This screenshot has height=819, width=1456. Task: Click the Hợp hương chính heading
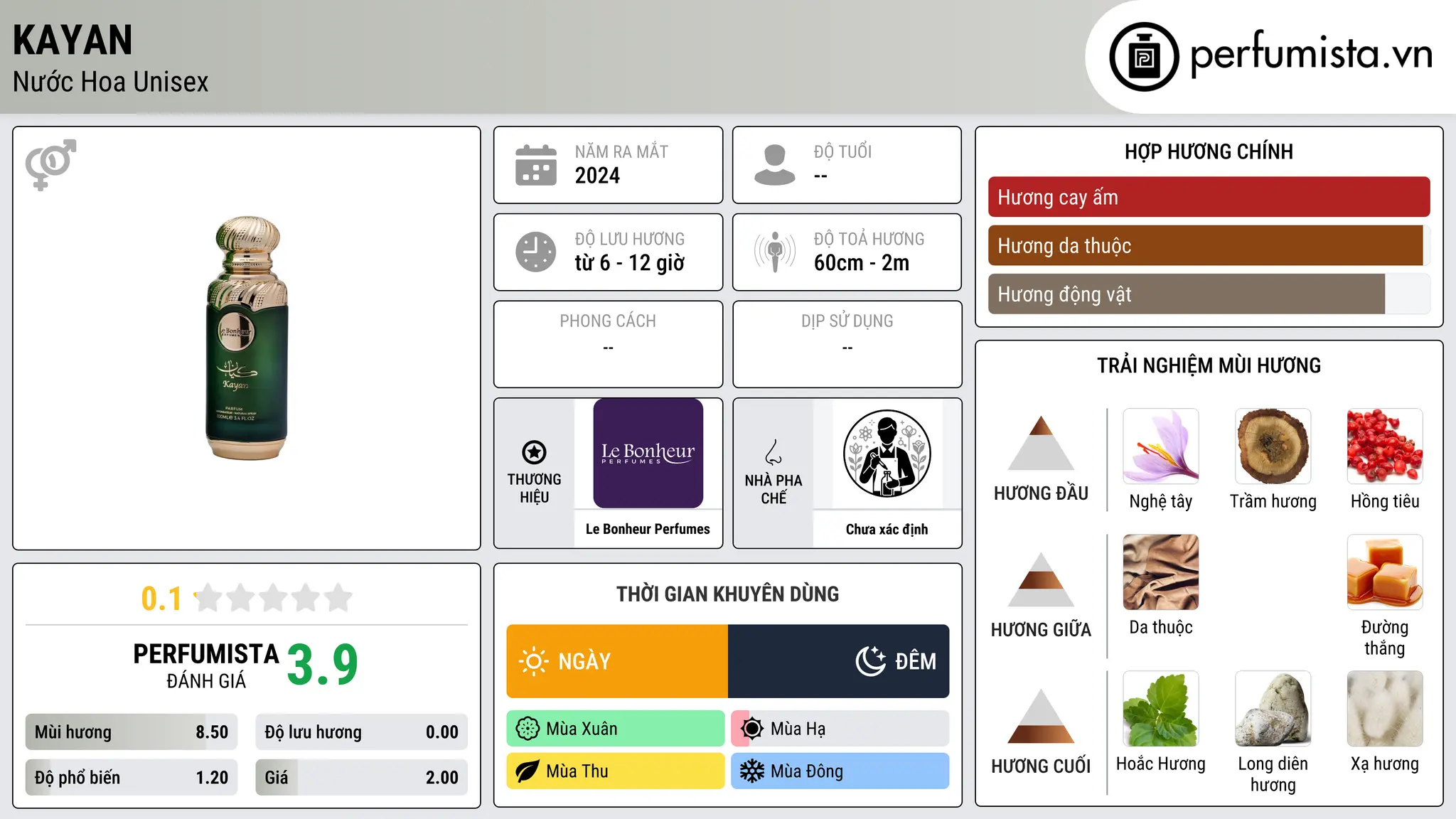pos(1209,151)
